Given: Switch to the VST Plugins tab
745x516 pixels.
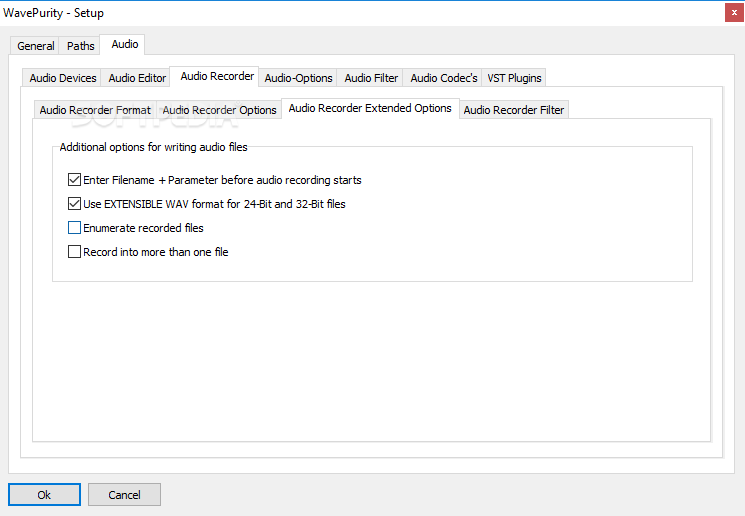Looking at the screenshot, I should click(x=514, y=78).
